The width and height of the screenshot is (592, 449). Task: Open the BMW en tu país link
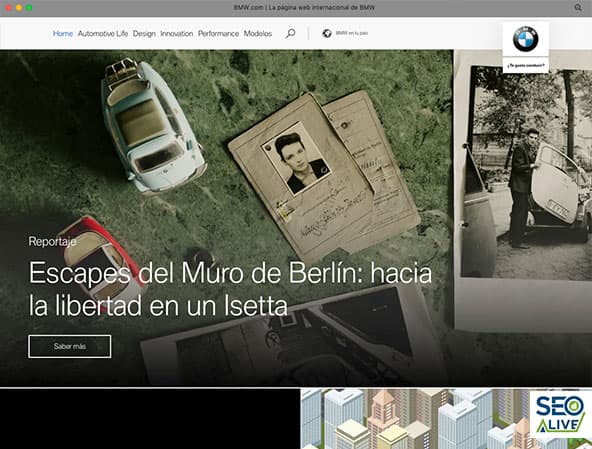point(352,33)
